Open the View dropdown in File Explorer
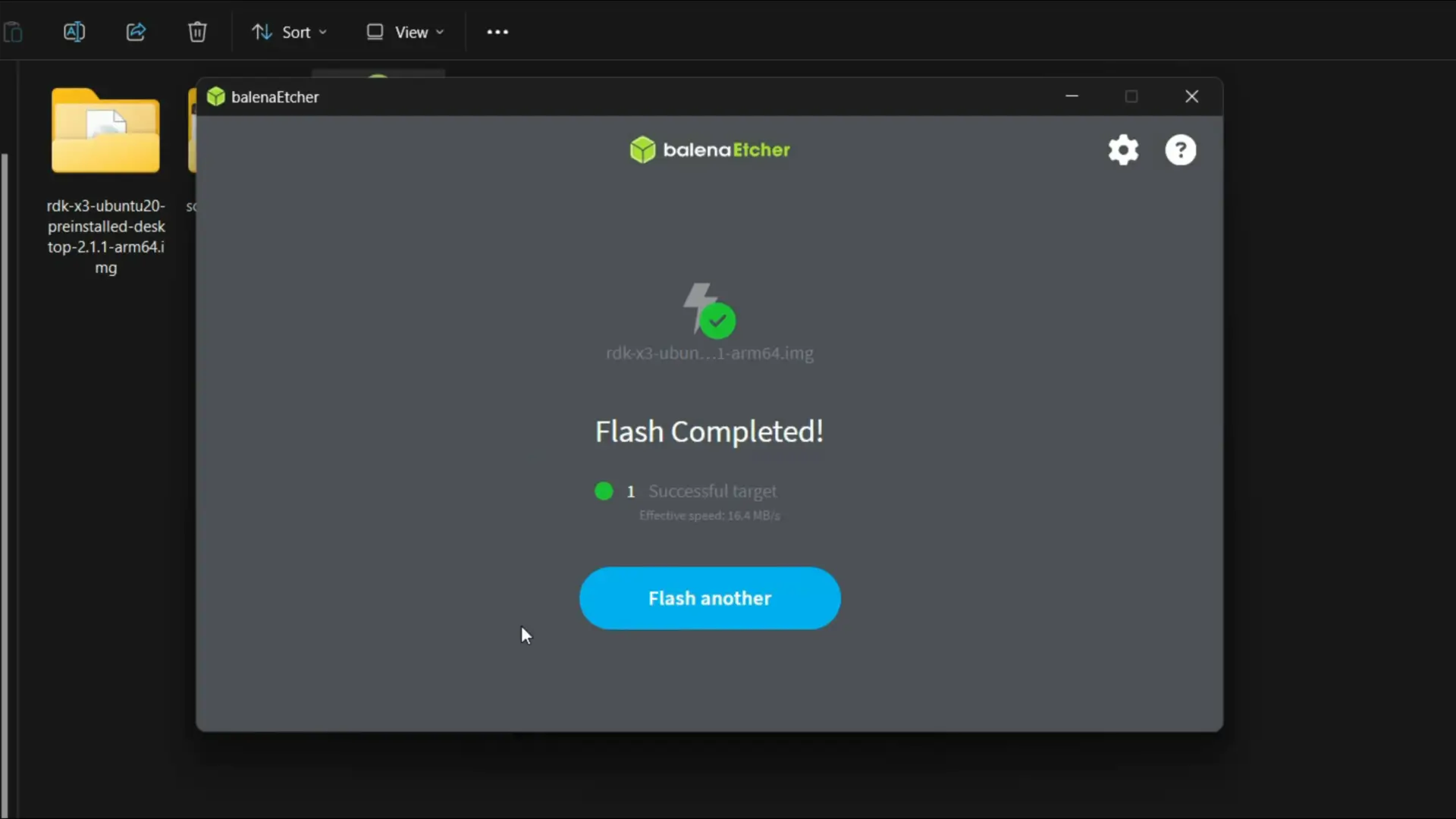The width and height of the screenshot is (1456, 819). (x=405, y=32)
